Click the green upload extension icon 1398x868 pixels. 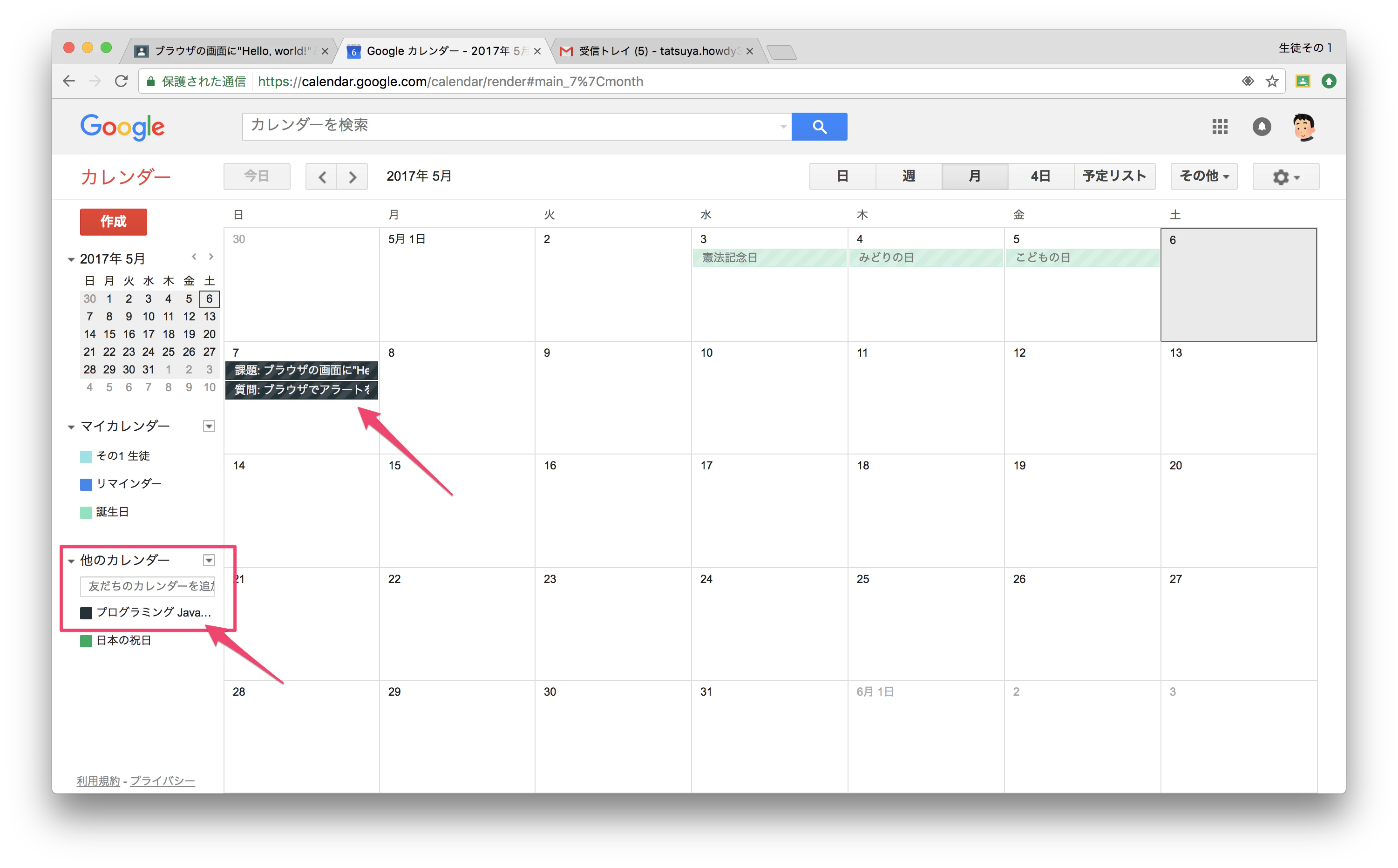click(1329, 81)
